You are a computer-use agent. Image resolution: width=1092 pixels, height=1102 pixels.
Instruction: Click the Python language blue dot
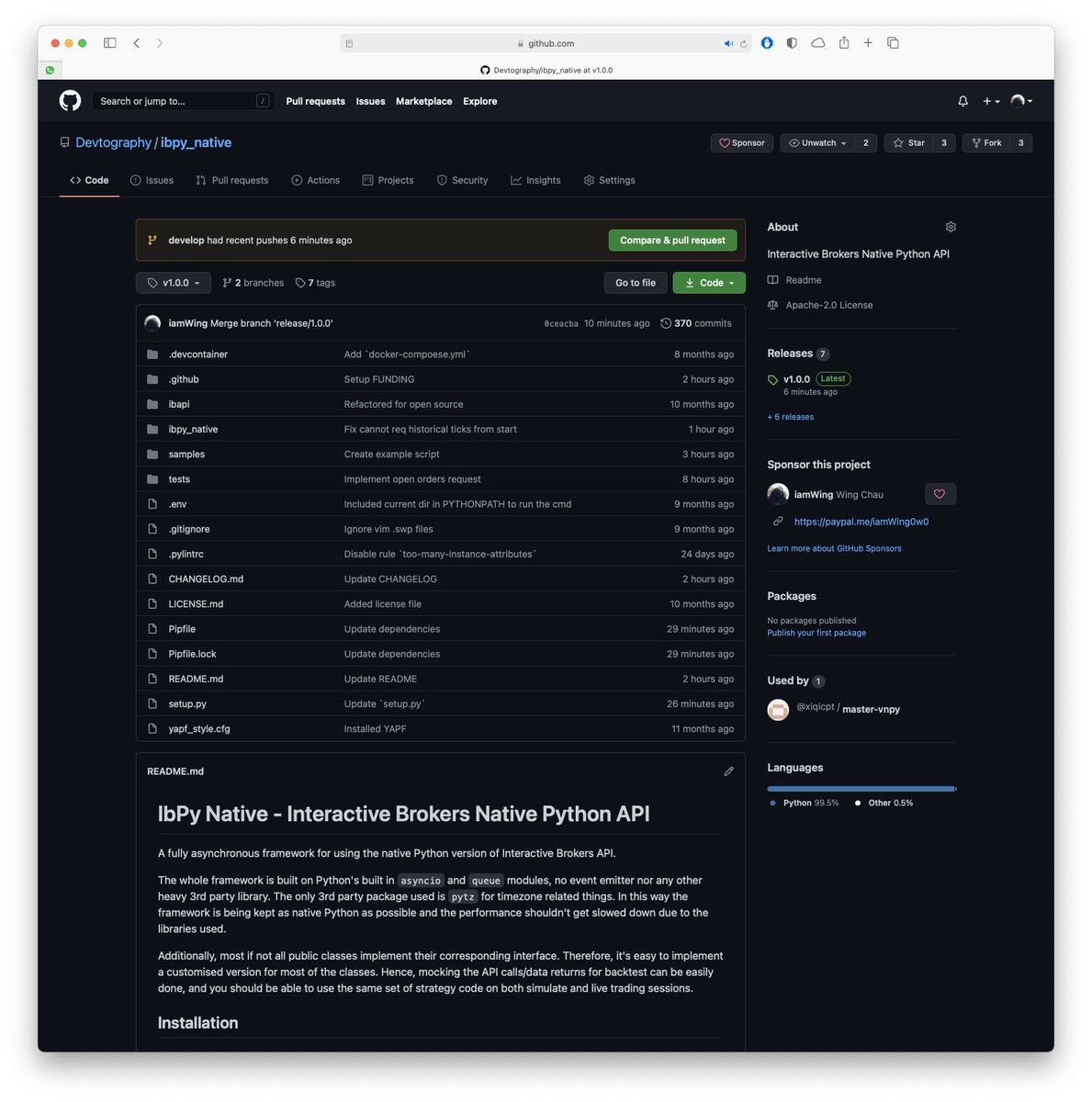tap(773, 803)
